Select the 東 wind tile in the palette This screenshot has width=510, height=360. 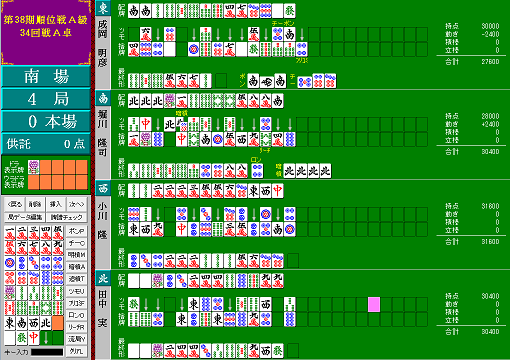(10, 323)
